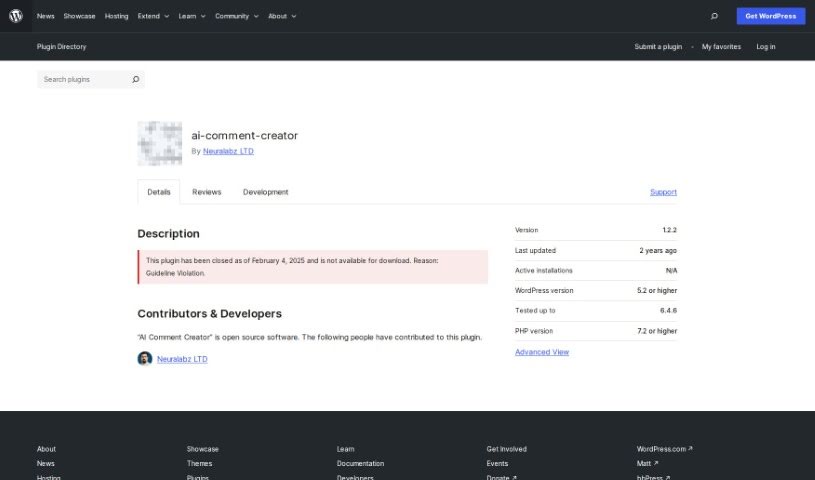815x480 pixels.
Task: Click the footer Matt external link
Action: click(x=648, y=463)
